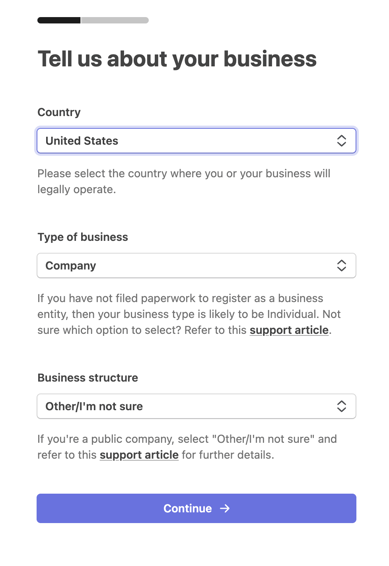Open the Type of business dropdown showing Company

[196, 266]
